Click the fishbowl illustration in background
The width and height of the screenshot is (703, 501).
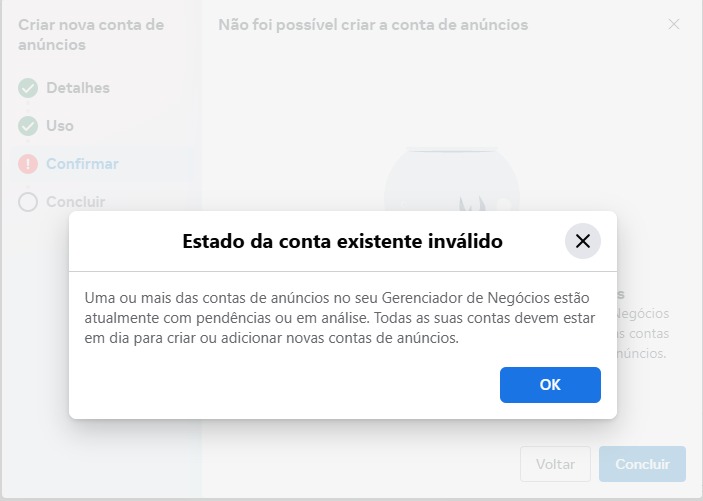pyautogui.click(x=451, y=179)
